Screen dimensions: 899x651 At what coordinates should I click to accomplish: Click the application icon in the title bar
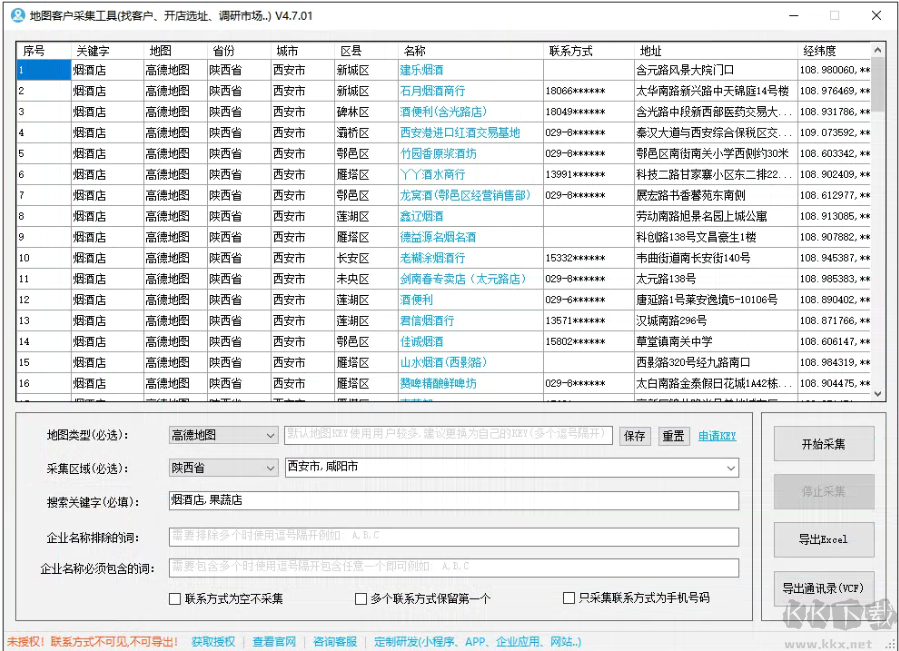[x=14, y=14]
